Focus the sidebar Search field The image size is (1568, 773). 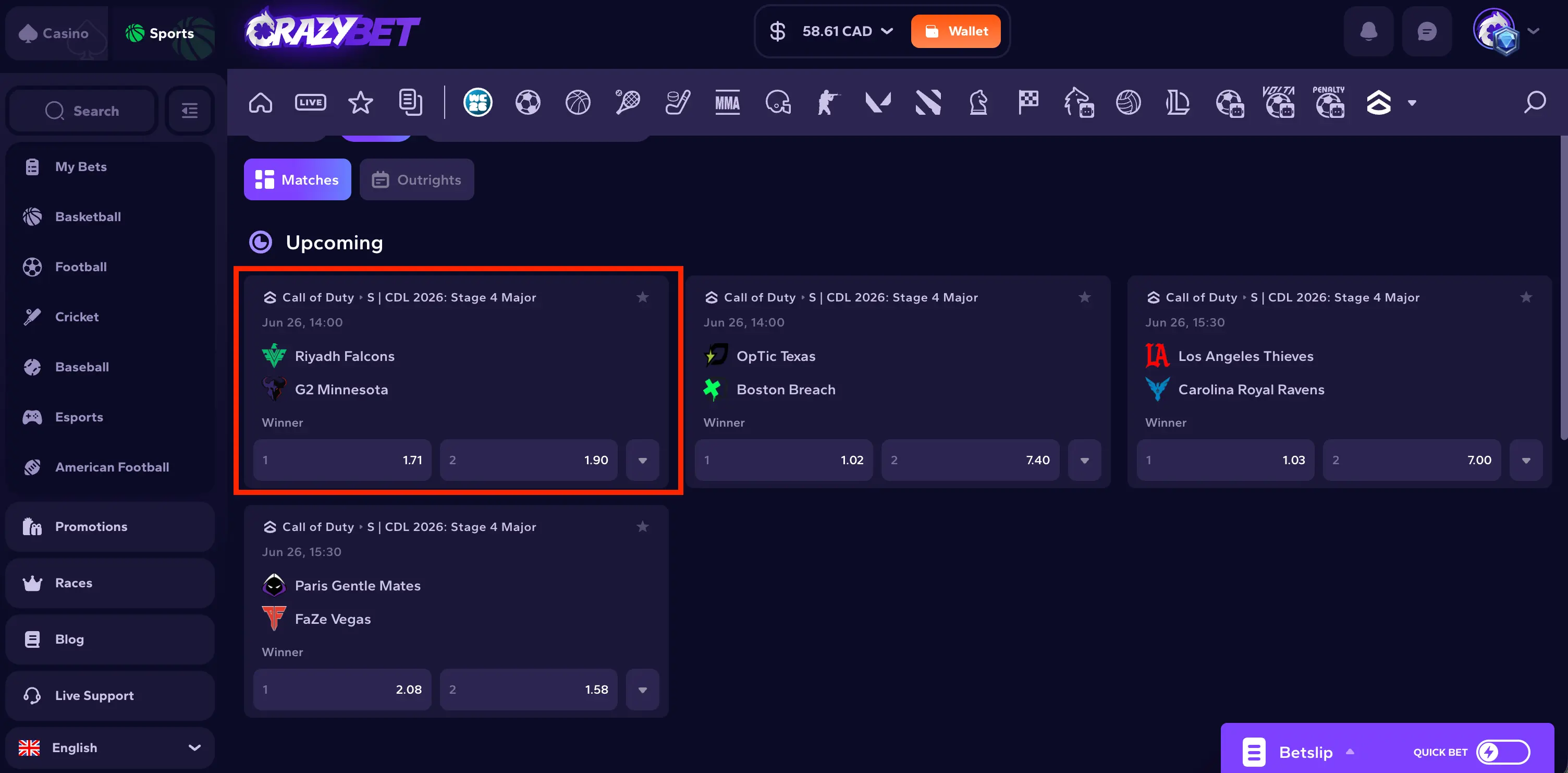click(82, 110)
